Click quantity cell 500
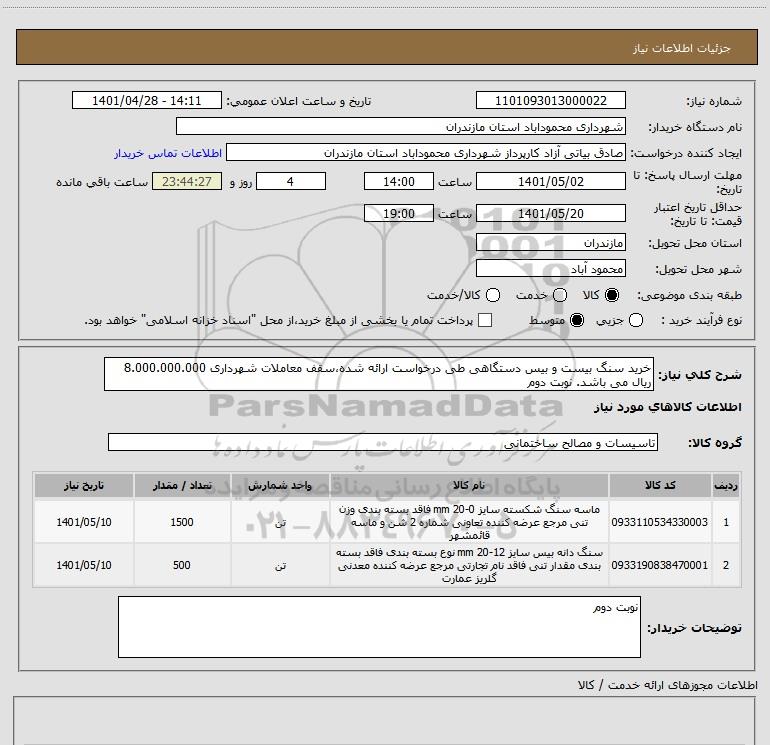This screenshot has width=770, height=745. [x=182, y=565]
